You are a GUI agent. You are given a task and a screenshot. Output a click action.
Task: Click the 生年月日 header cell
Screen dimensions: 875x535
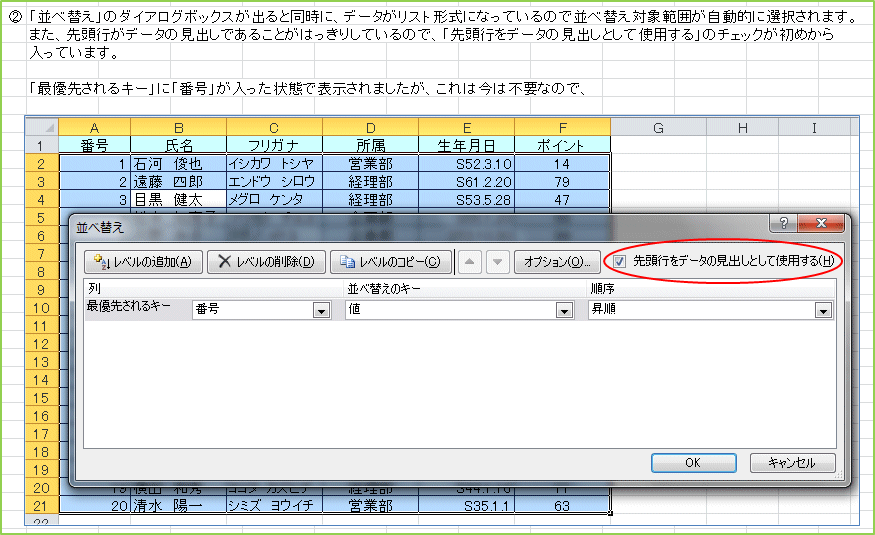point(467,146)
